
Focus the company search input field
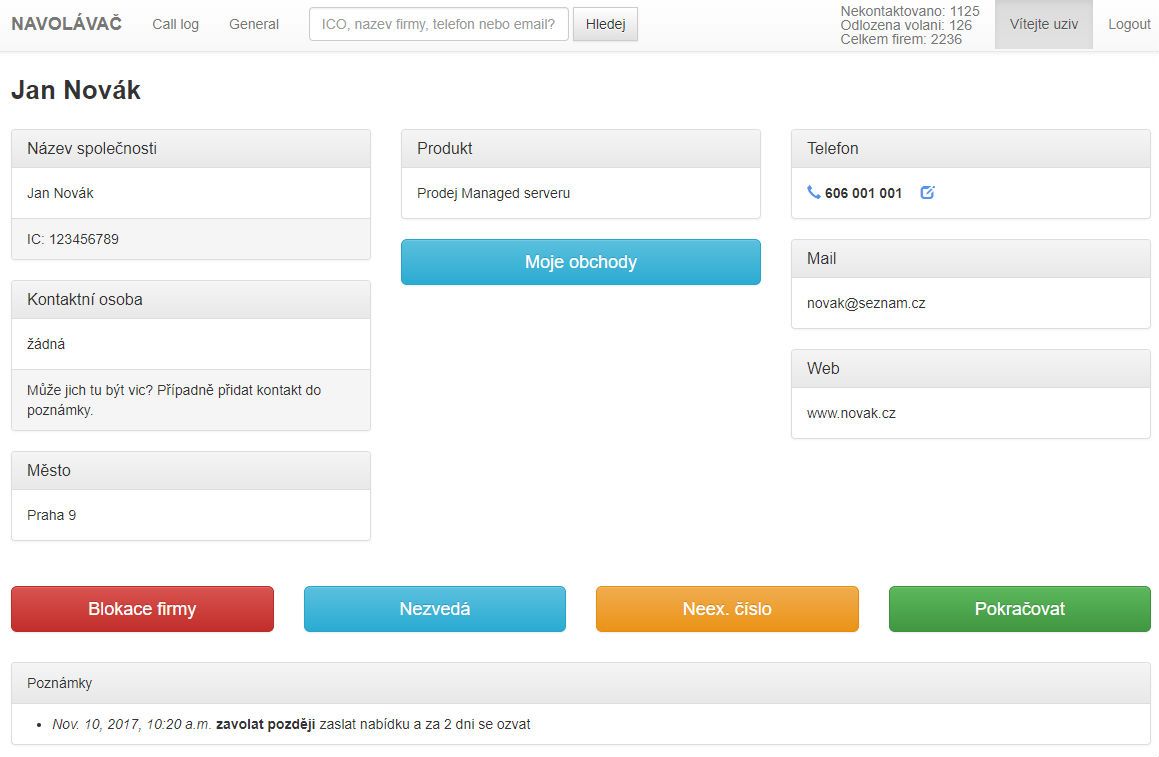coord(438,24)
